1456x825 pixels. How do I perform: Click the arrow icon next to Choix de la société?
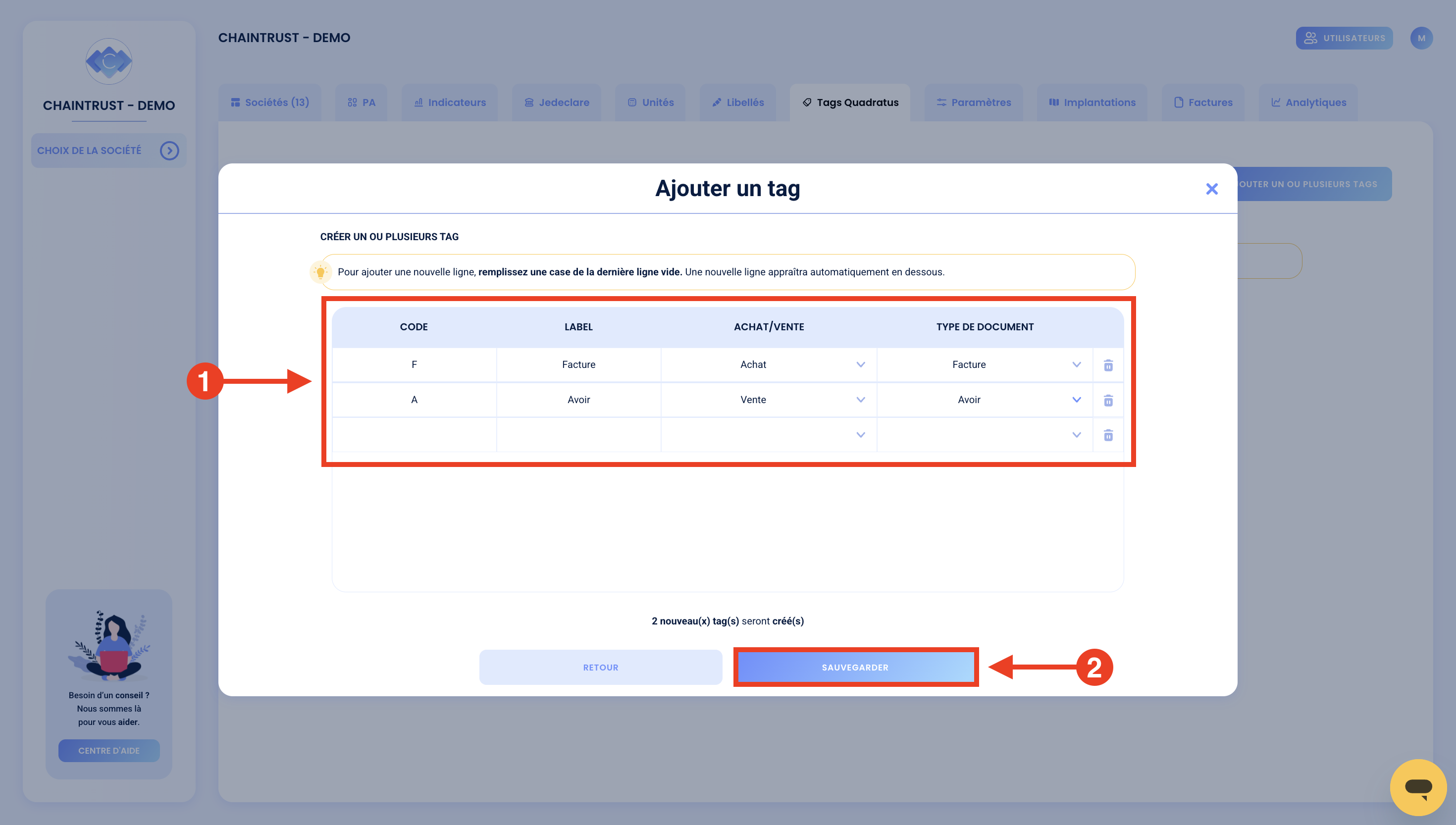(169, 150)
